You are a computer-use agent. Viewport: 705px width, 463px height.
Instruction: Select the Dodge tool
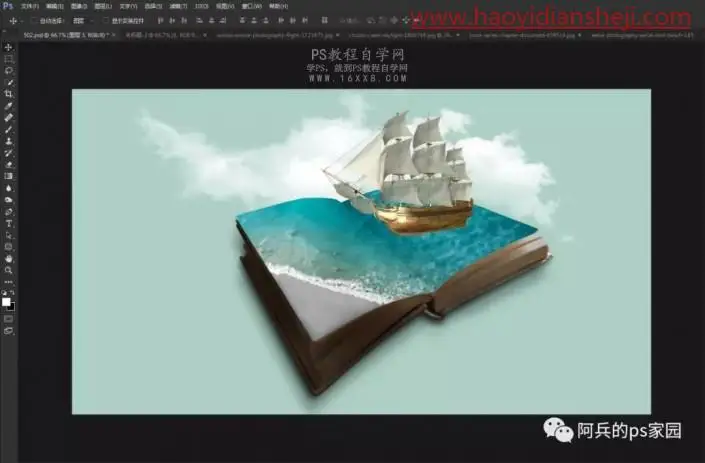9,200
